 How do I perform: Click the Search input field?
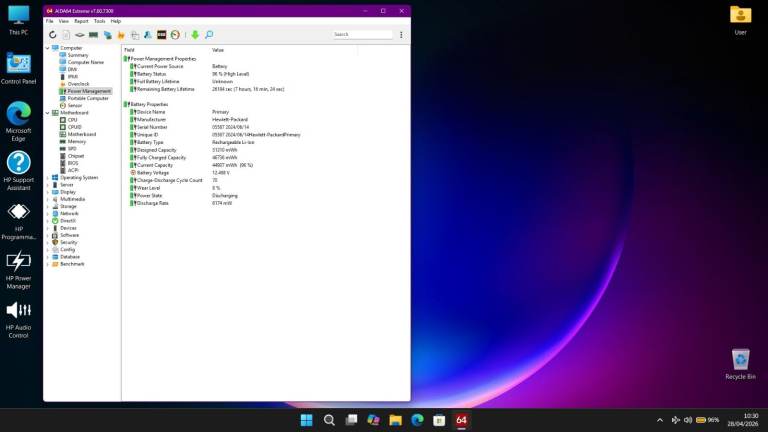[x=362, y=34]
